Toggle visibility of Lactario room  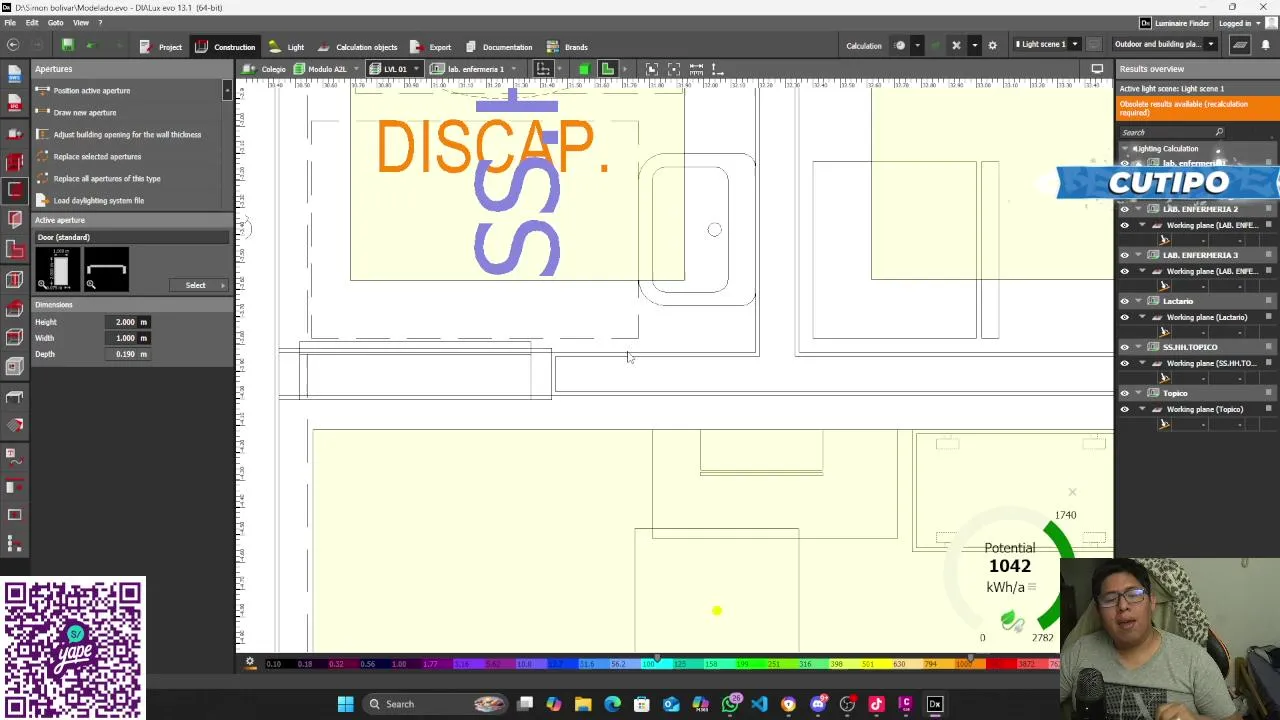point(1125,301)
